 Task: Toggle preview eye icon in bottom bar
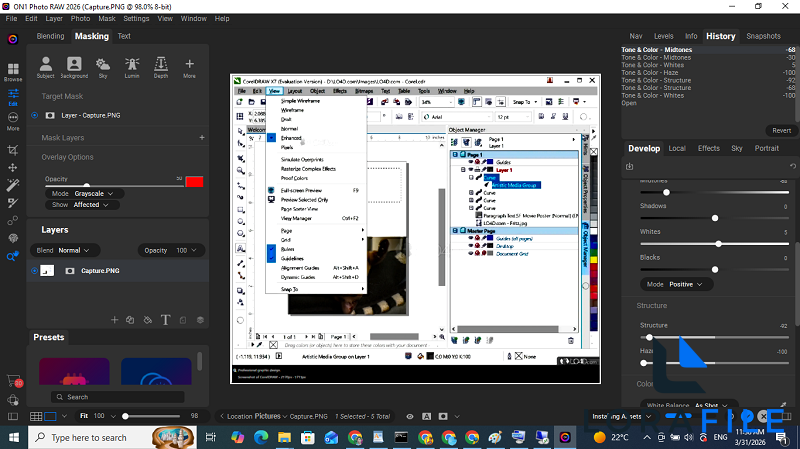click(410, 416)
